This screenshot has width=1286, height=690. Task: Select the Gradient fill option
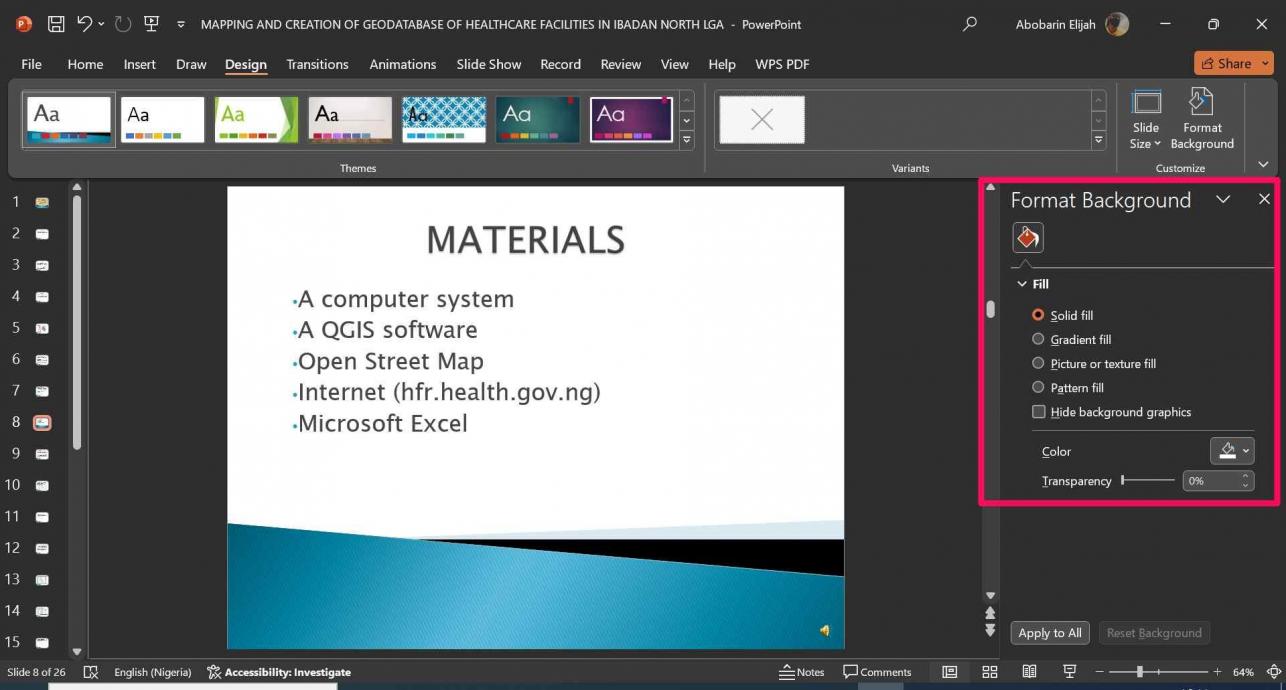(x=1038, y=340)
